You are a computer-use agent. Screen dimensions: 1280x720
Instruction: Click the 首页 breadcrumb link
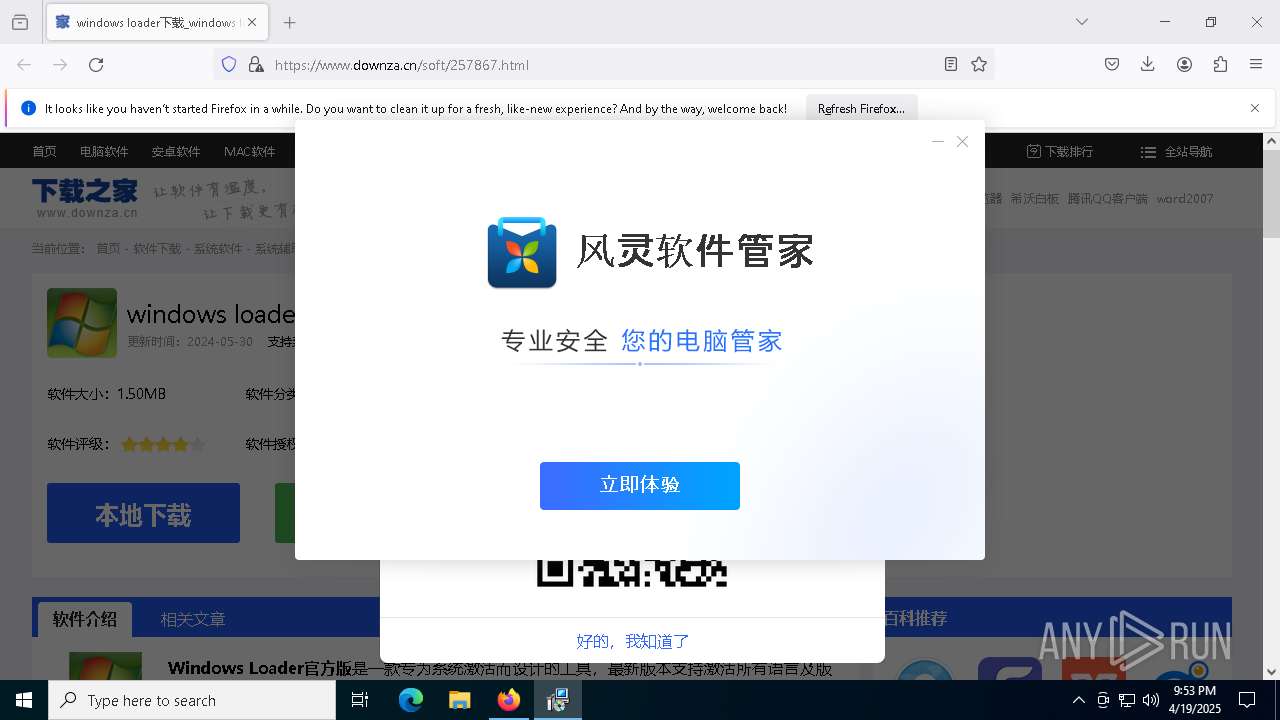tap(108, 248)
